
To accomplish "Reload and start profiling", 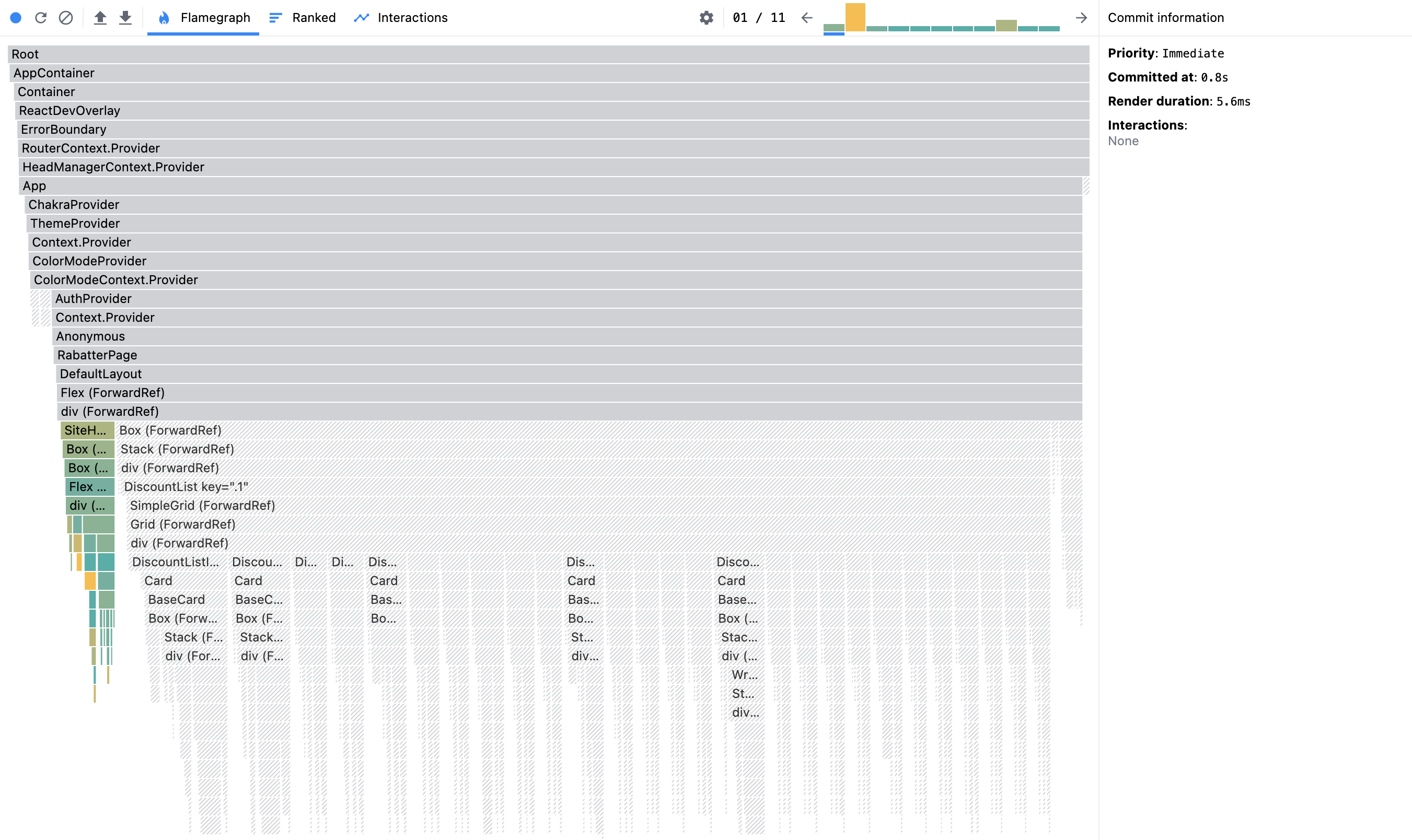I will coord(41,18).
